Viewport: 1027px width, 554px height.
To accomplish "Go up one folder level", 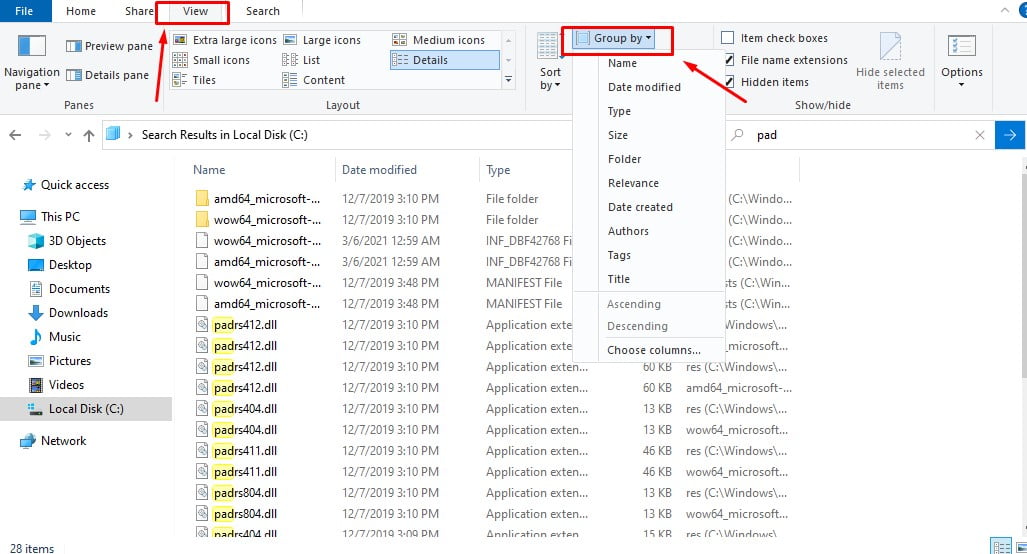I will pos(89,135).
